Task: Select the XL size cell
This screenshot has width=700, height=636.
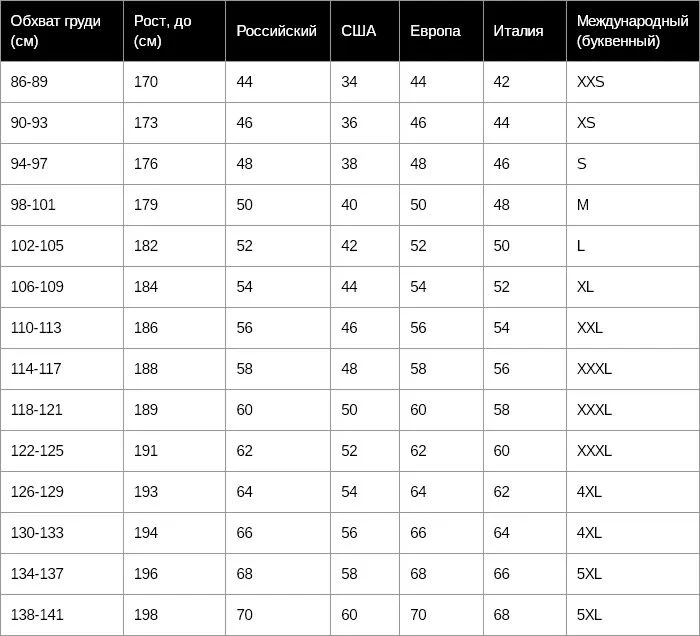Action: point(633,287)
